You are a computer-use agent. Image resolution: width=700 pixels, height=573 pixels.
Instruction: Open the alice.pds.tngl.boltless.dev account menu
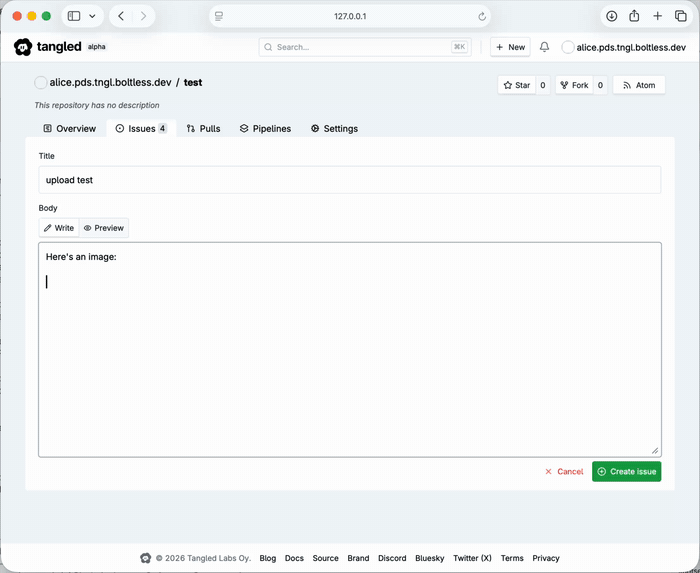pos(624,47)
